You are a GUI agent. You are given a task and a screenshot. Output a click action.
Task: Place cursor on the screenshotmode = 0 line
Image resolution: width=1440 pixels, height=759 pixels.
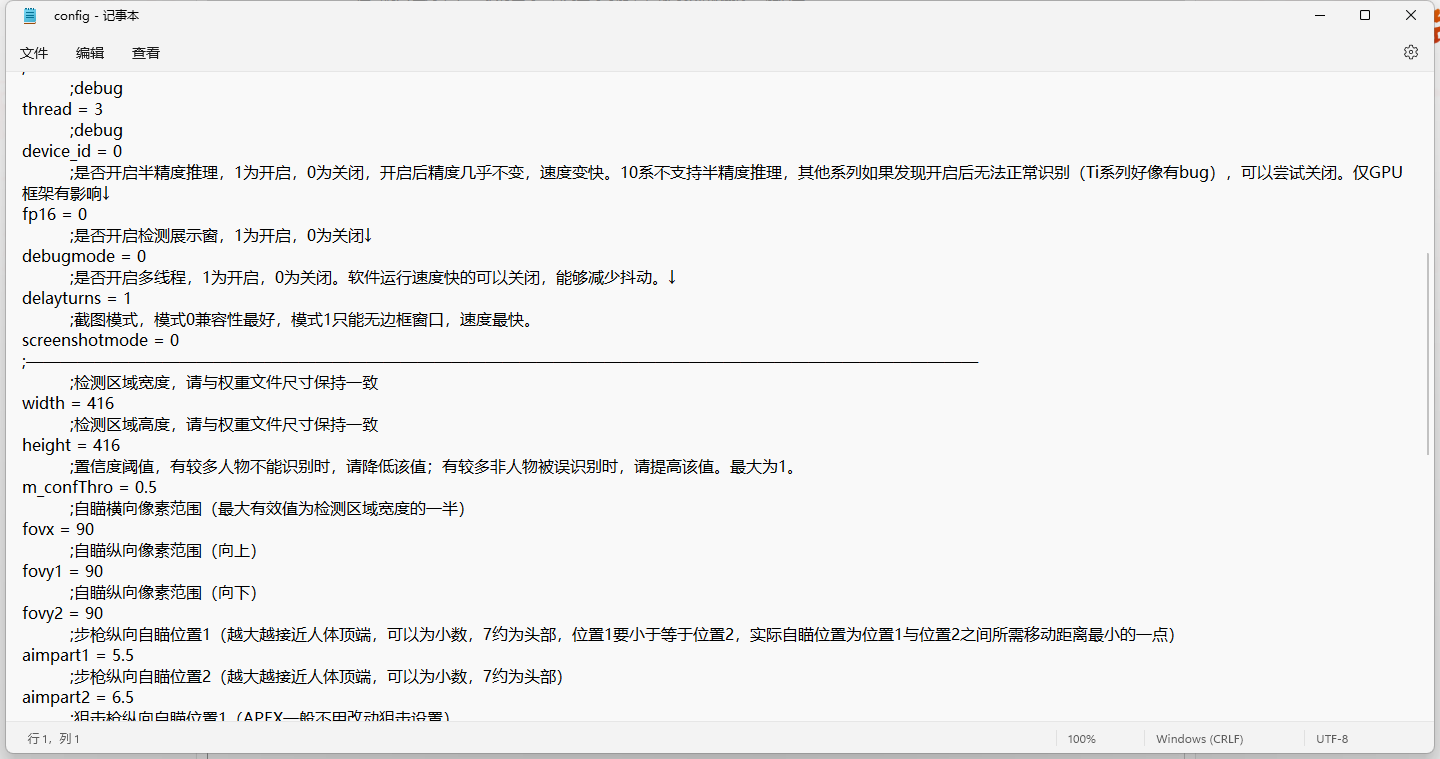pos(100,340)
